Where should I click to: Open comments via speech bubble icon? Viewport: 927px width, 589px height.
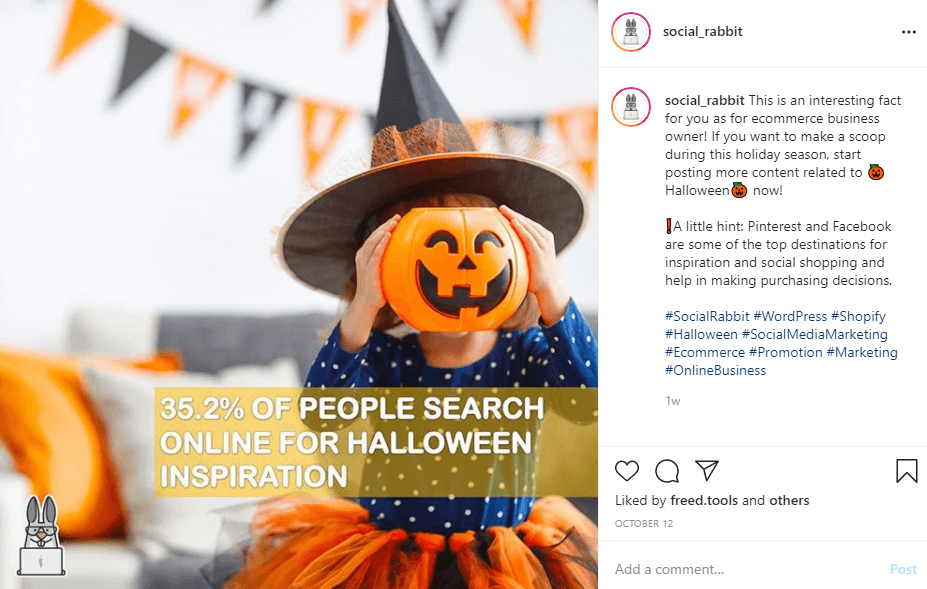667,471
